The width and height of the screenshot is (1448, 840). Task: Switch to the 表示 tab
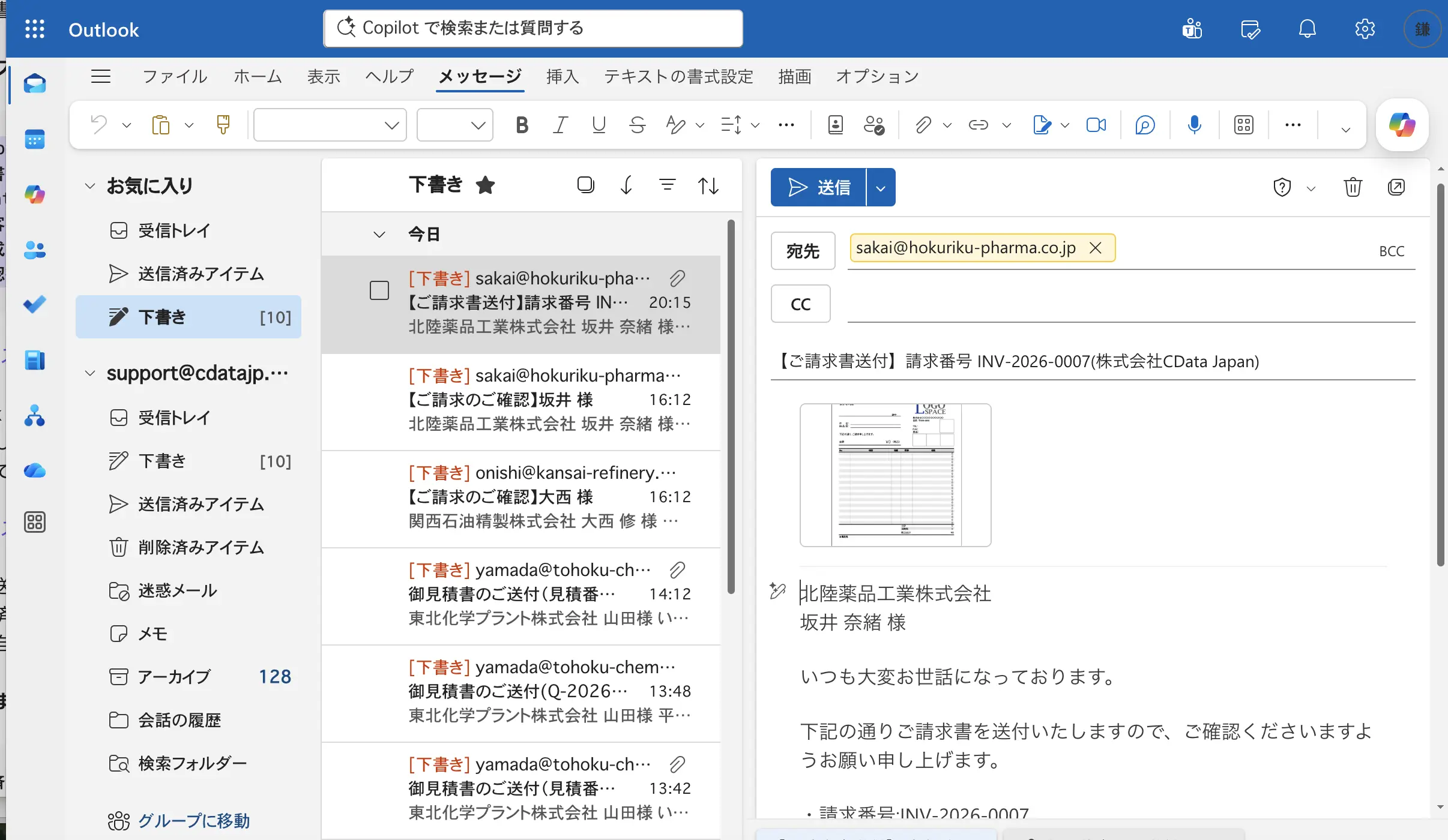pos(324,76)
